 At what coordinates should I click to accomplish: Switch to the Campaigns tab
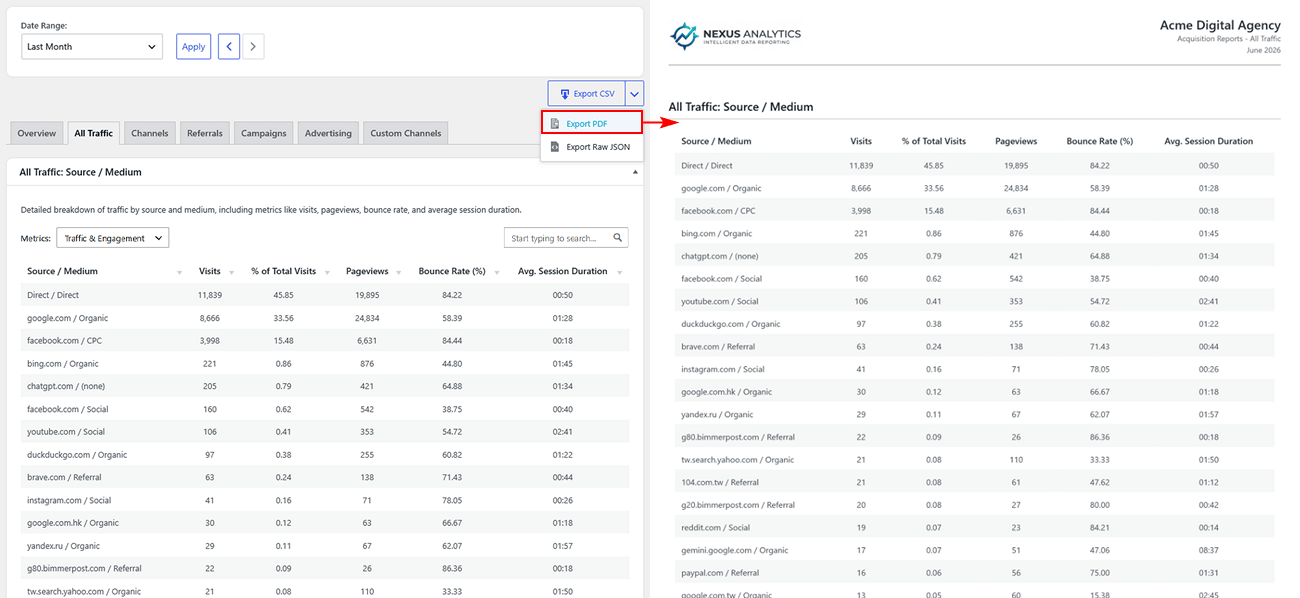[264, 133]
